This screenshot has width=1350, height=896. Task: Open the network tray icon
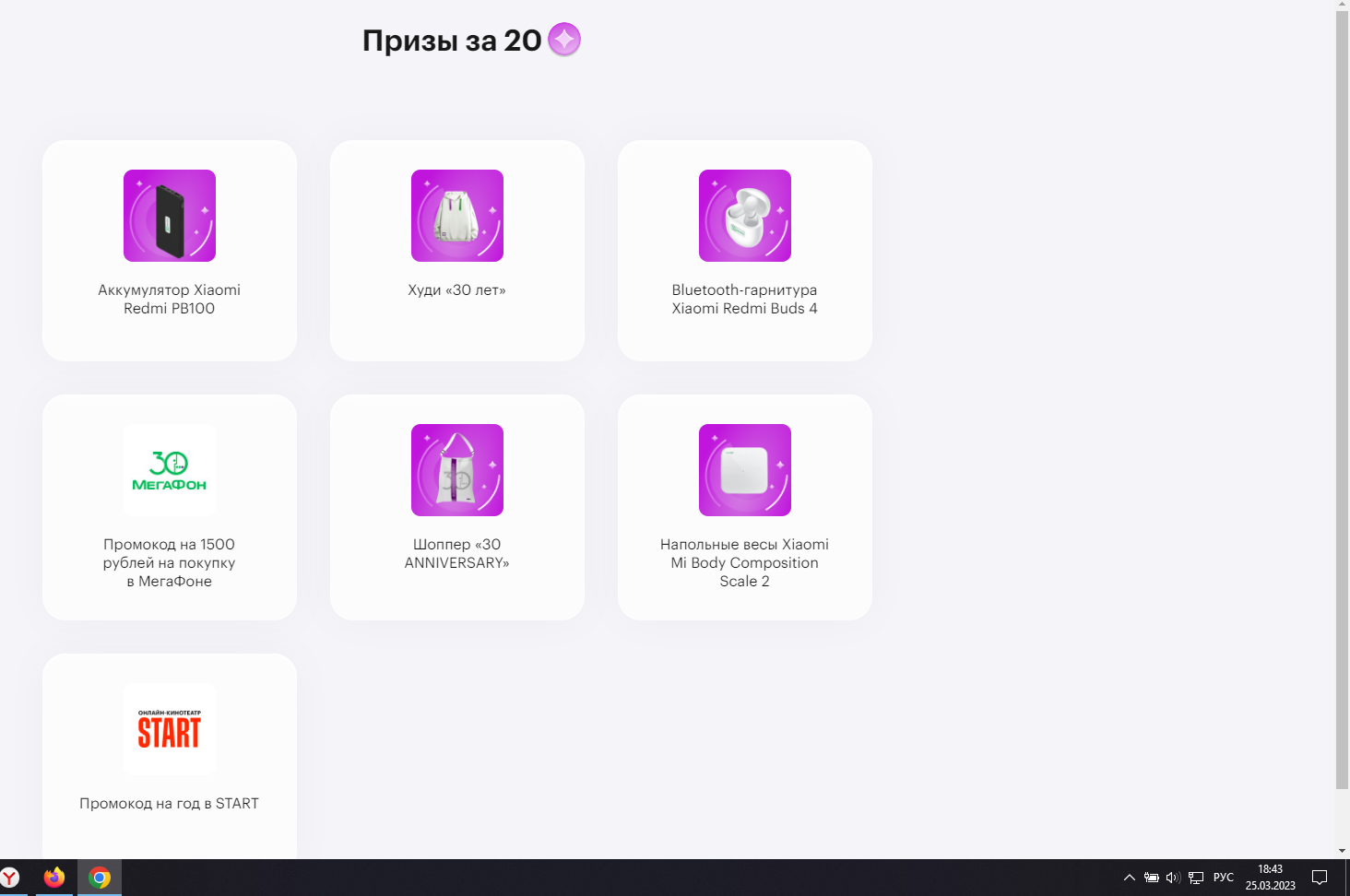(1196, 878)
